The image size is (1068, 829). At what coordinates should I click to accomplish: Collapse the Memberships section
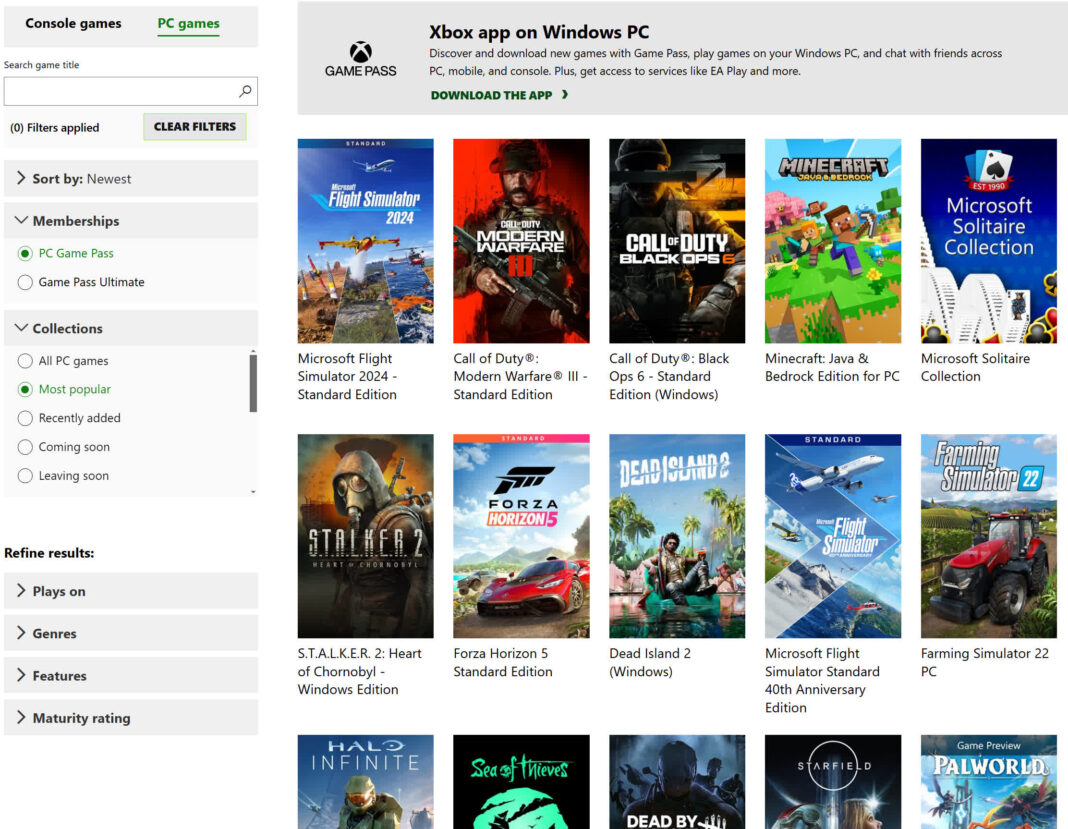click(131, 221)
